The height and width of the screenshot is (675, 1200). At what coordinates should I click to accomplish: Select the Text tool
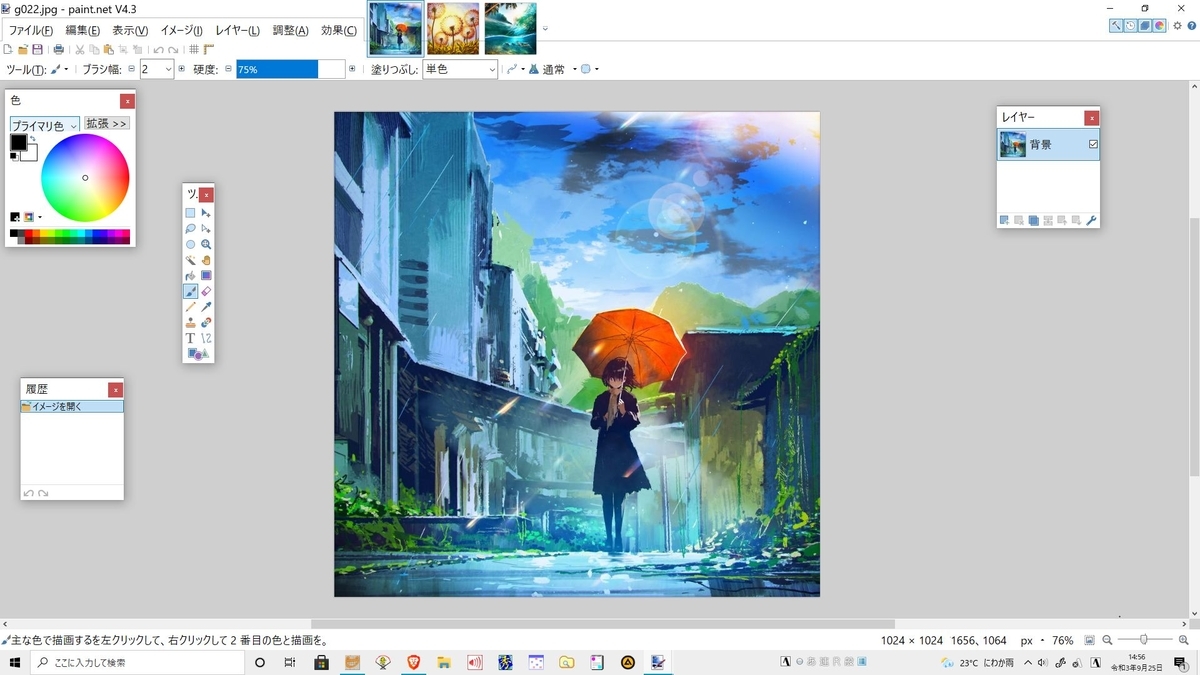click(189, 338)
